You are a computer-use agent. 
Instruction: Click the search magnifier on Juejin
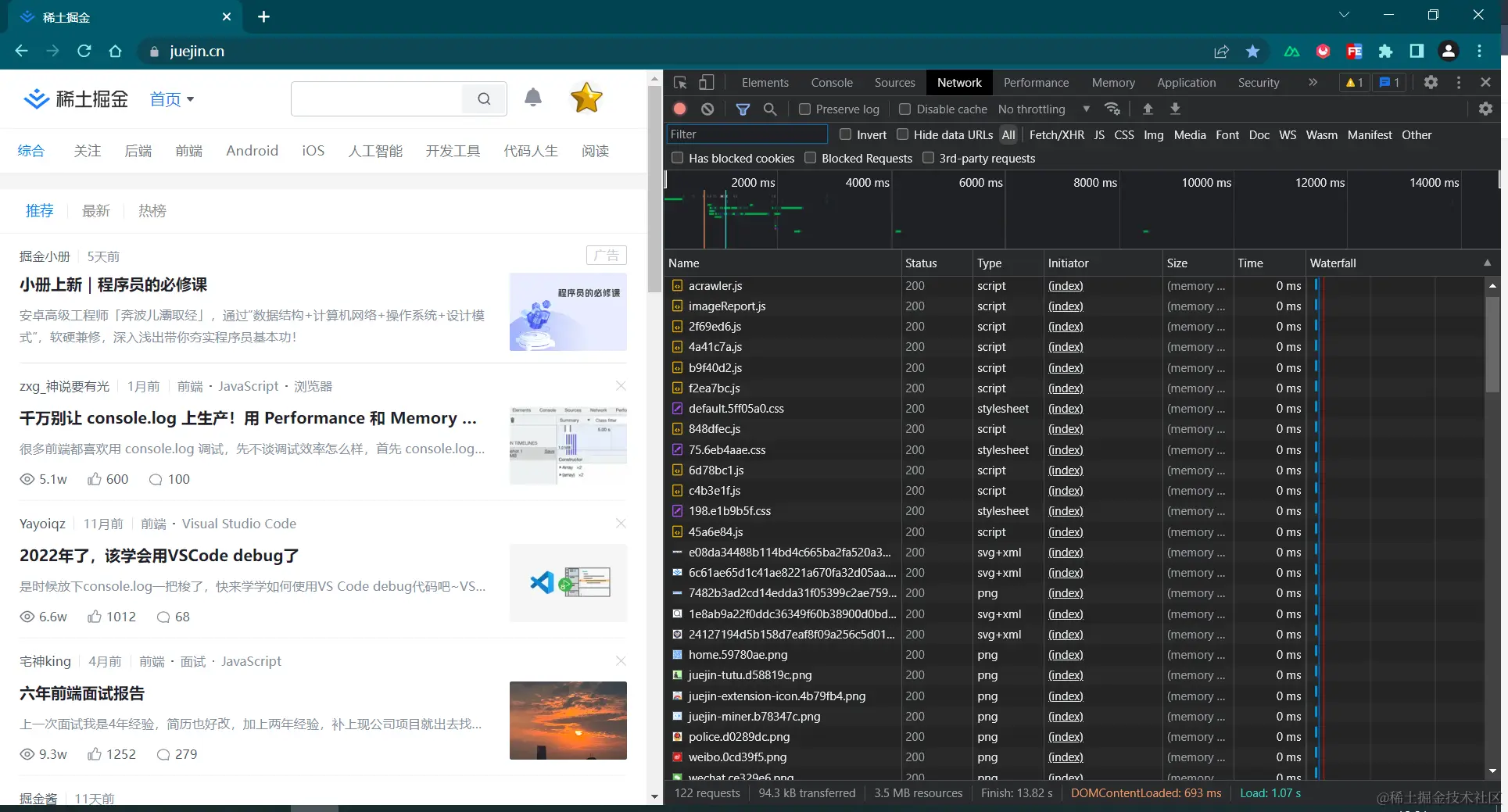[x=484, y=98]
